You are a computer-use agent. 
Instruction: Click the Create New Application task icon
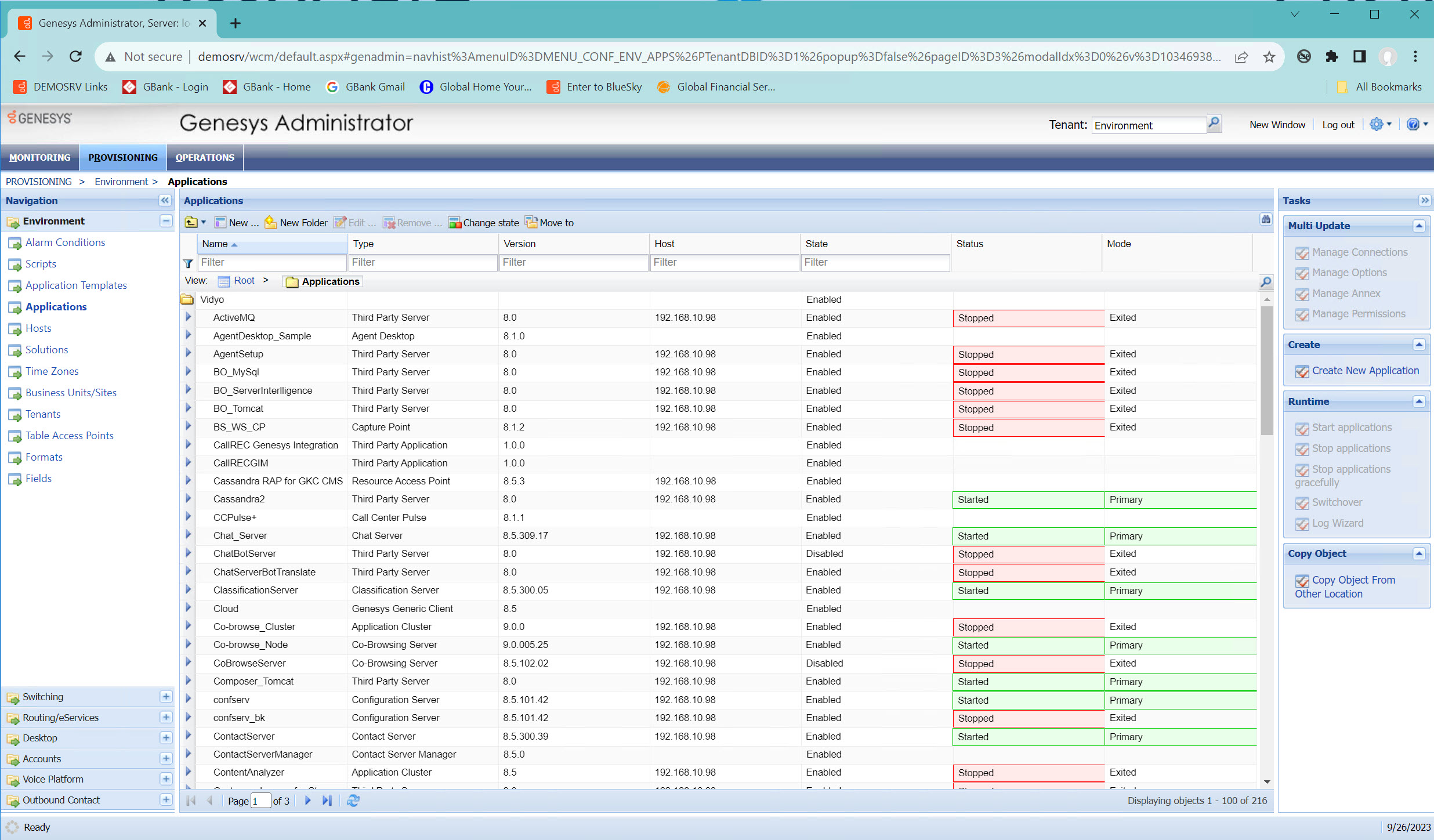(1302, 371)
